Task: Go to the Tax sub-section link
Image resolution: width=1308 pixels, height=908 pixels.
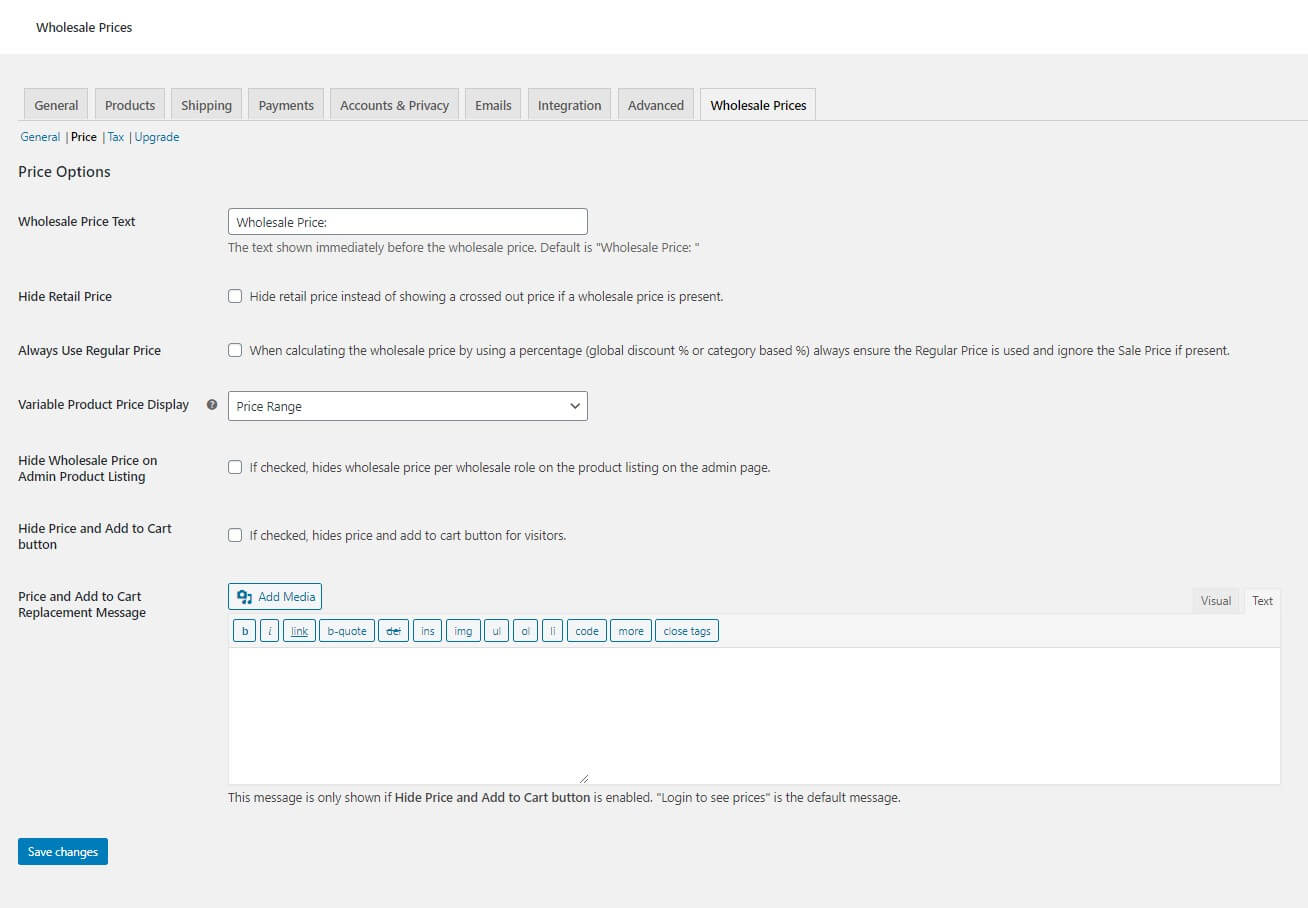Action: click(116, 137)
